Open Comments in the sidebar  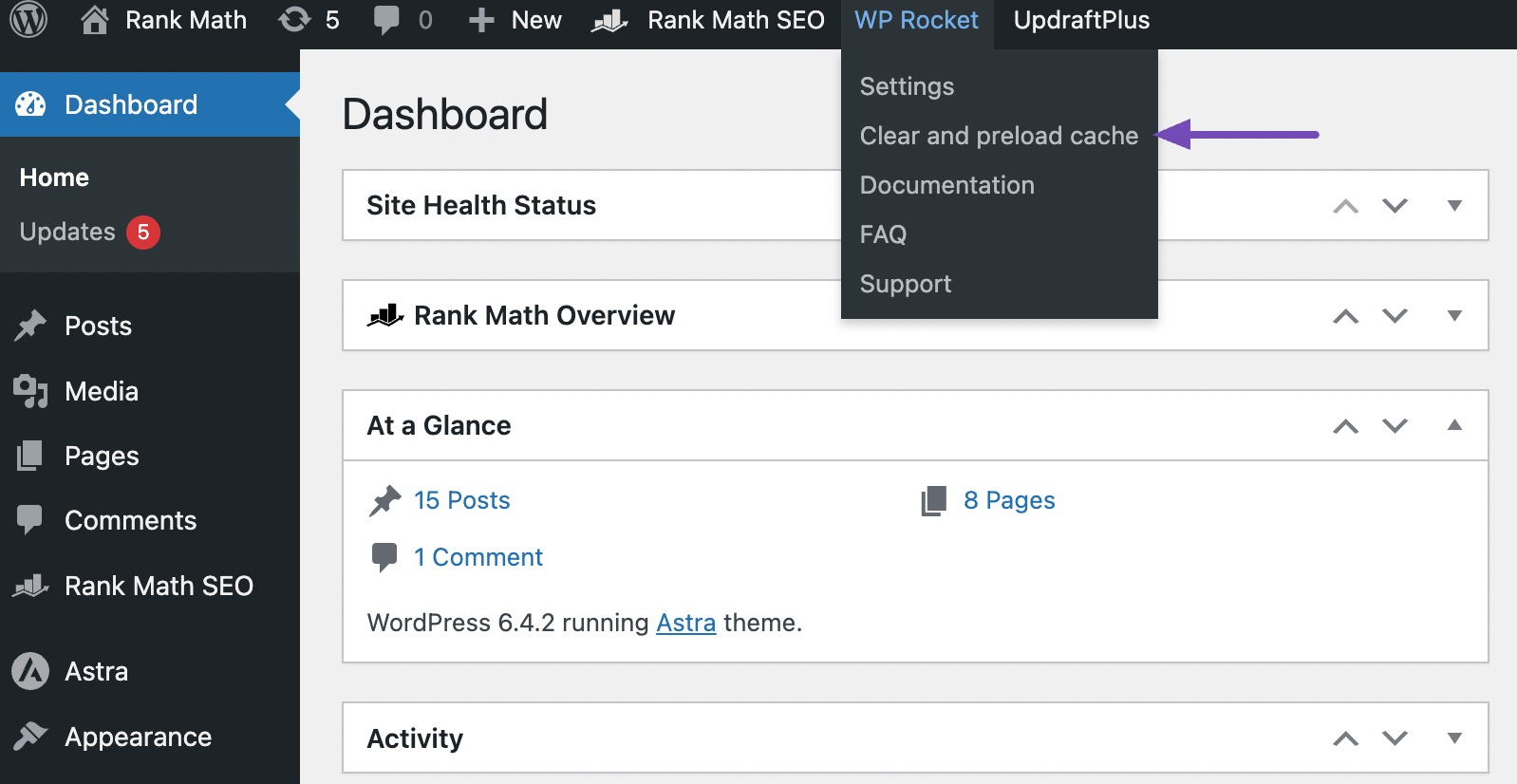[131, 520]
